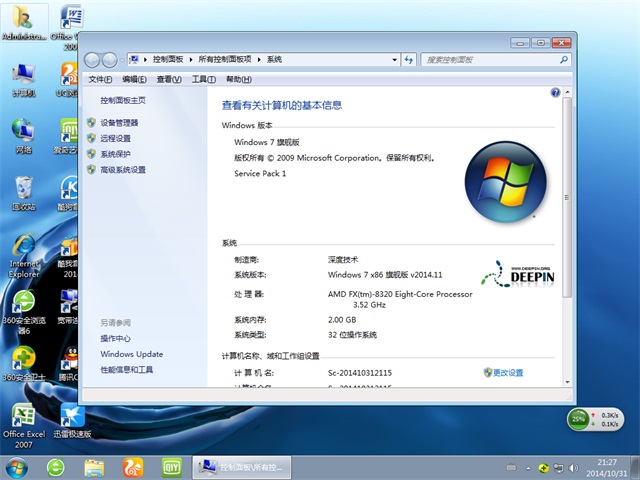Expand arrow after 控制面板 breadcrumb

pos(191,60)
